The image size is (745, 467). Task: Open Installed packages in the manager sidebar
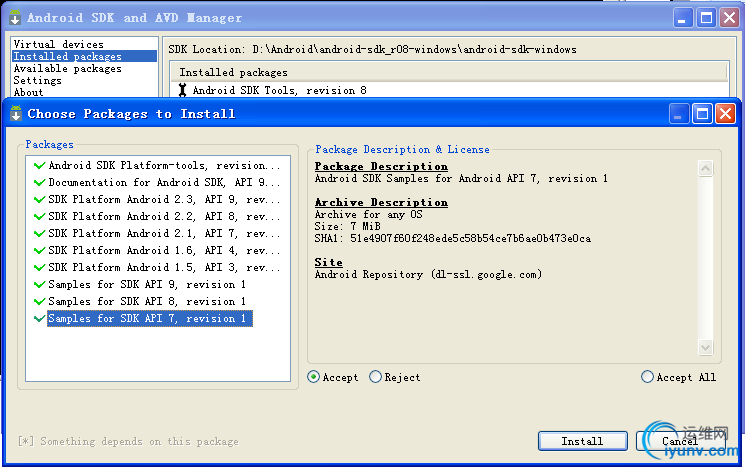(x=85, y=56)
